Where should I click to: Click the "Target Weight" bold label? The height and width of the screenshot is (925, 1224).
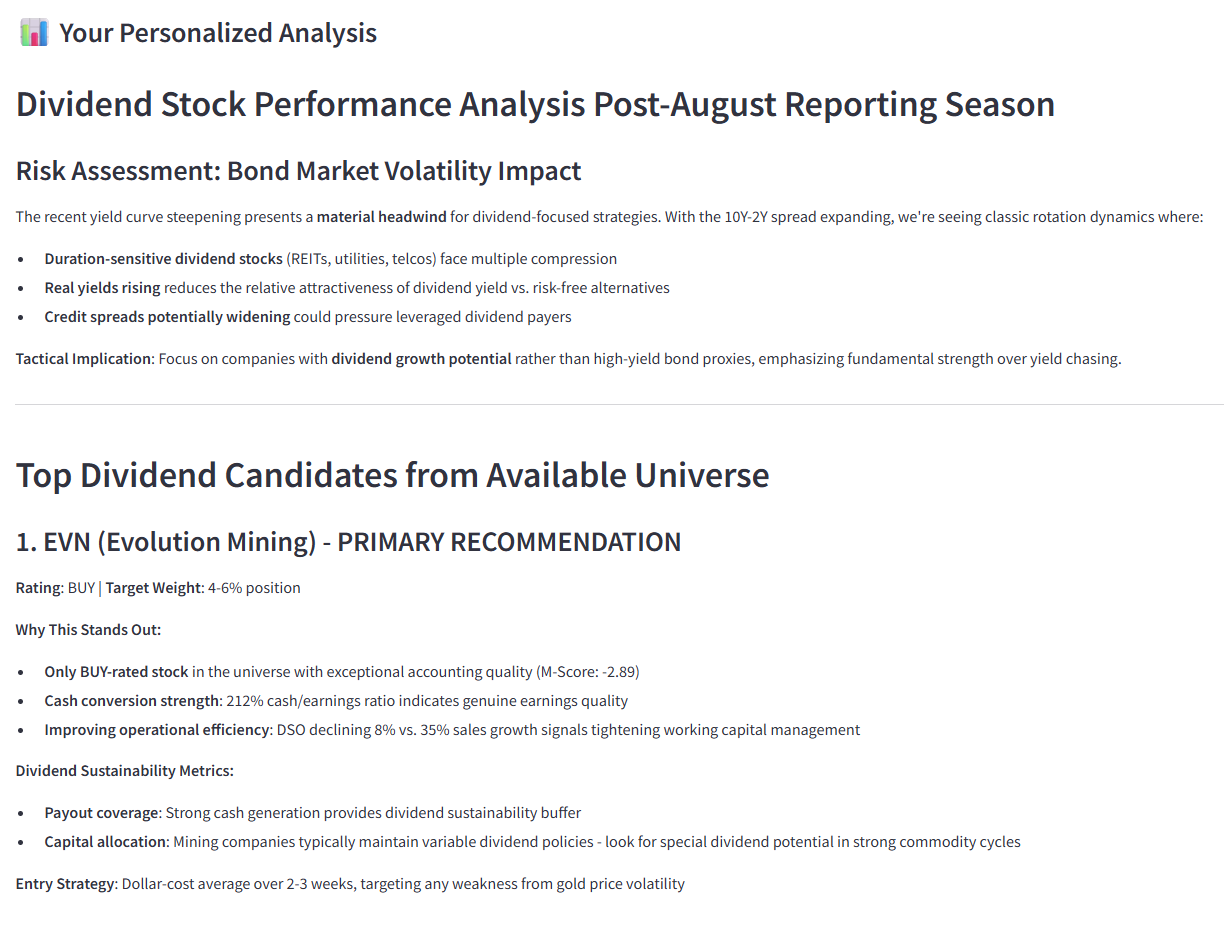(x=153, y=588)
